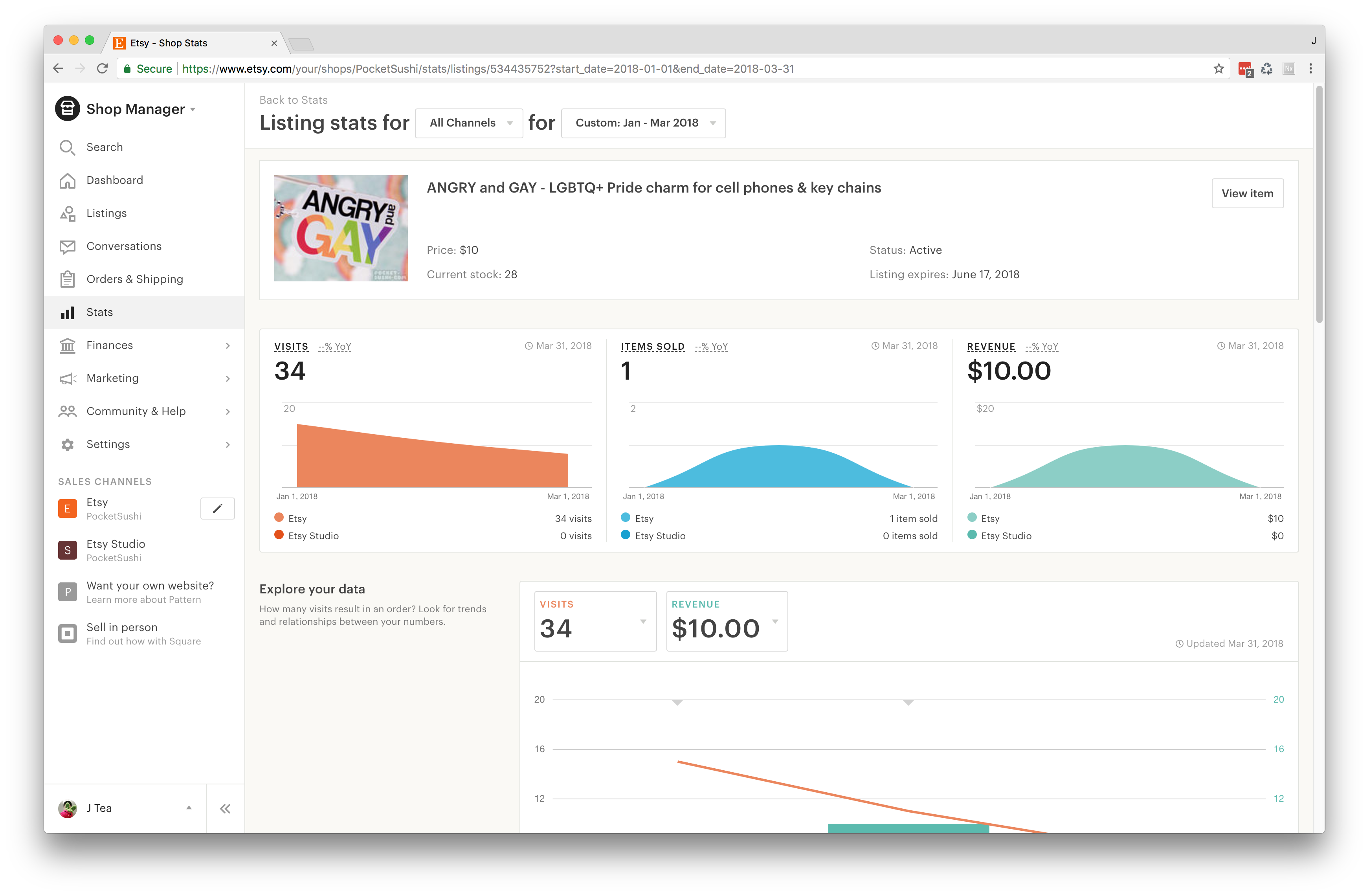Image resolution: width=1369 pixels, height=896 pixels.
Task: Open the All Channels dropdown
Action: 469,123
